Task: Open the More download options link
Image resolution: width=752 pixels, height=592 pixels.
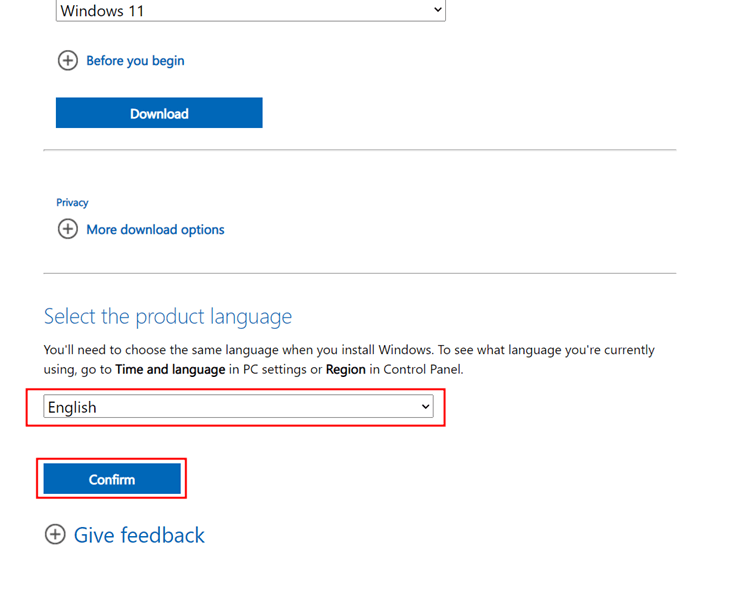Action: coord(155,230)
